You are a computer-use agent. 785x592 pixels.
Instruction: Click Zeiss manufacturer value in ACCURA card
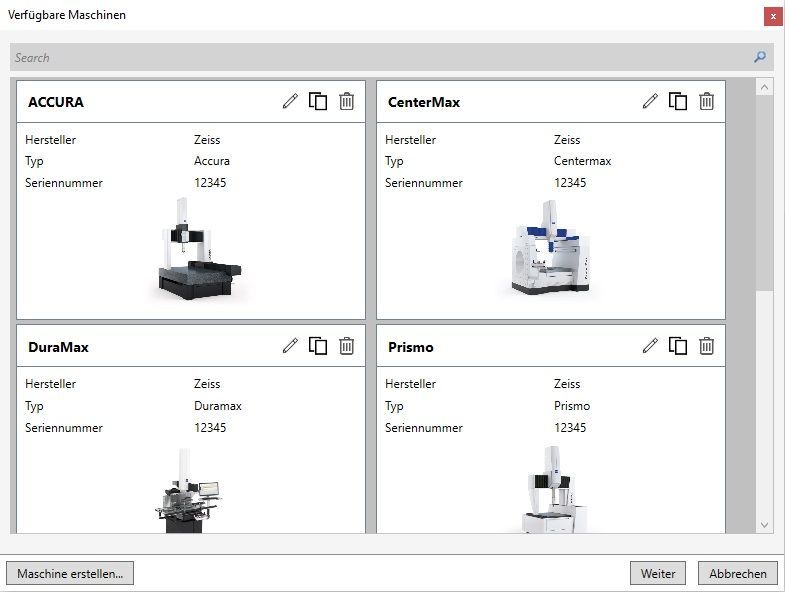tap(207, 140)
